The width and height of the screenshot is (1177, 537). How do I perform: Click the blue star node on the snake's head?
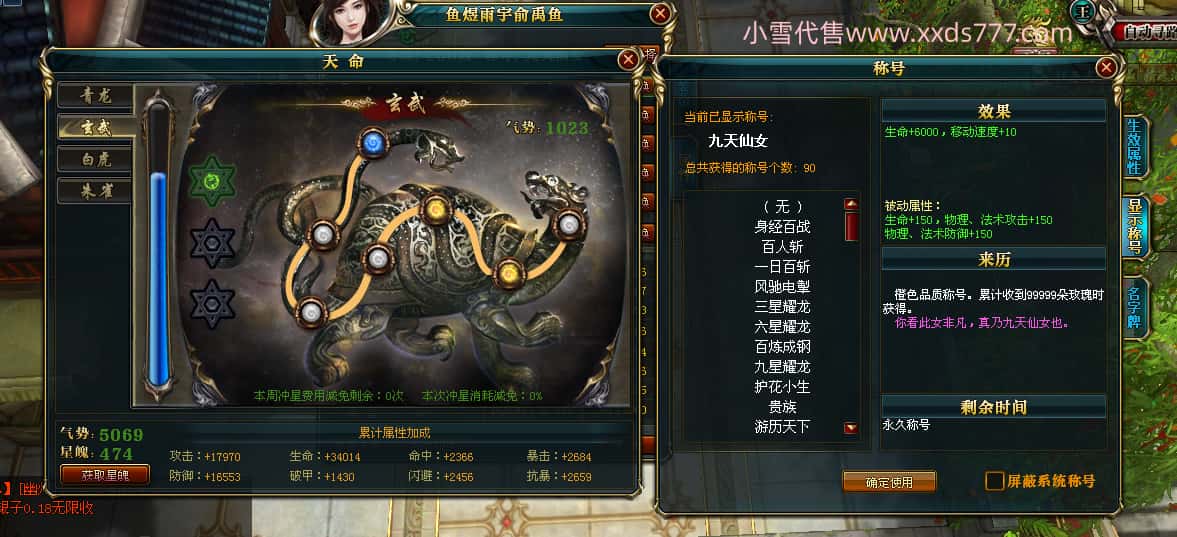[x=372, y=142]
